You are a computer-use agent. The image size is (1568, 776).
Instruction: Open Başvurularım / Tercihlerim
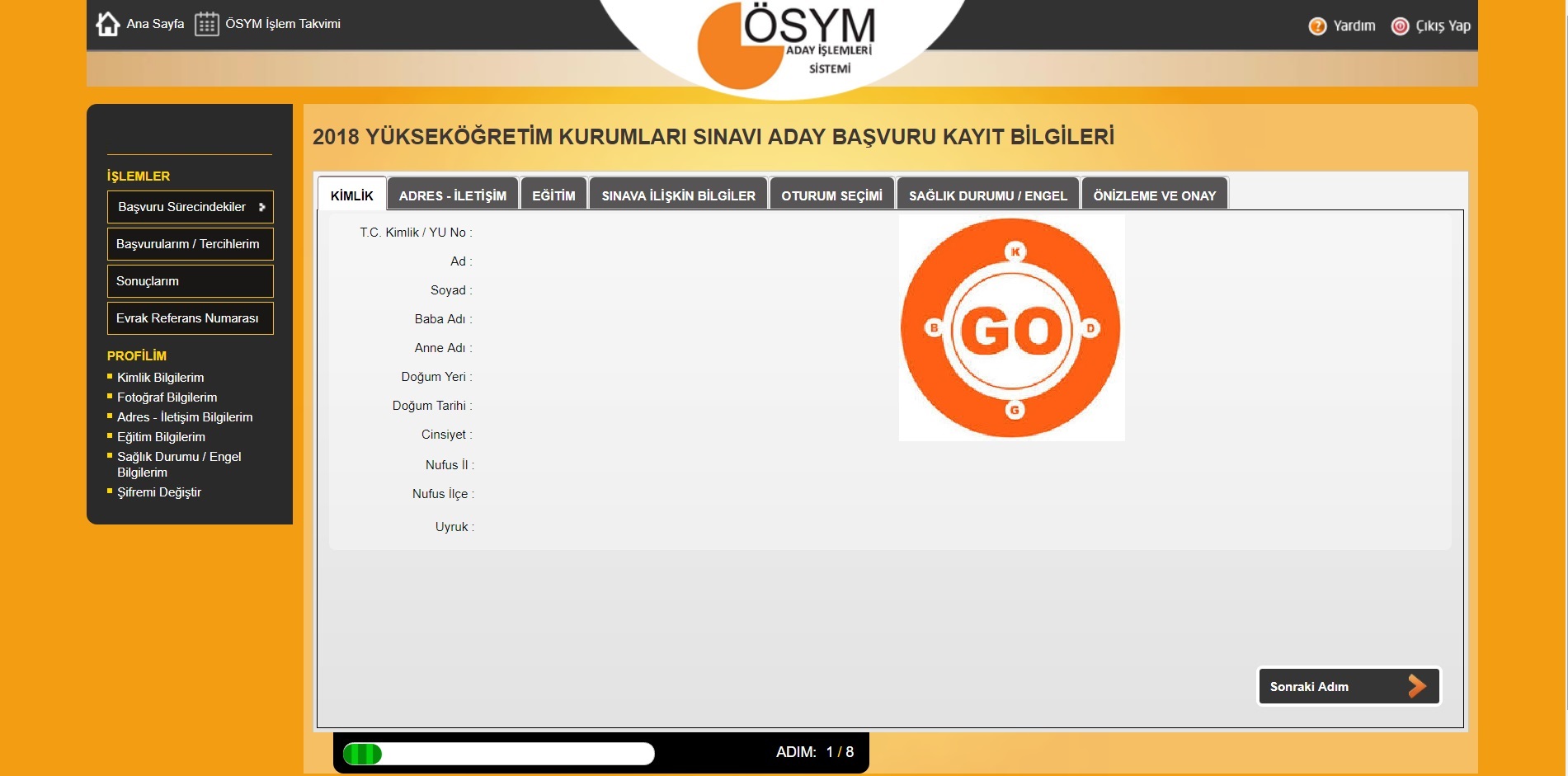pyautogui.click(x=191, y=244)
